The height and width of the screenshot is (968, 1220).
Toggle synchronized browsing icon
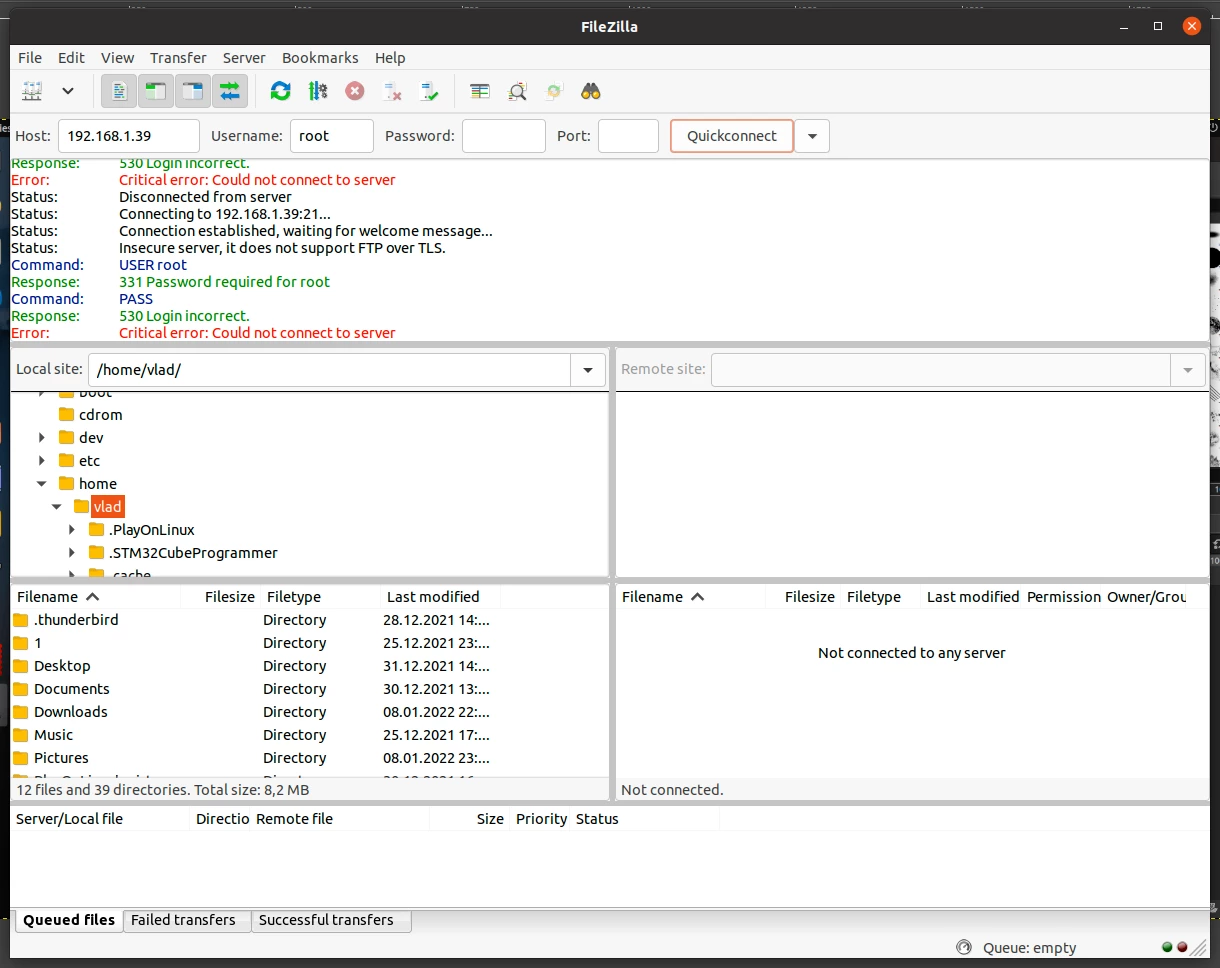click(554, 91)
